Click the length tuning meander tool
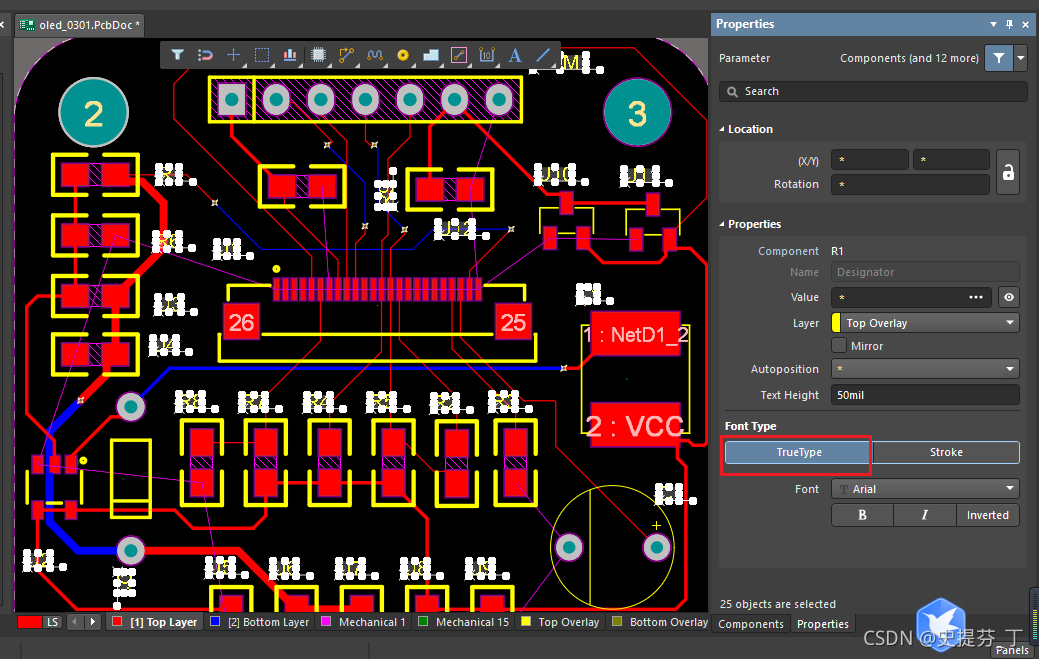 pos(375,55)
